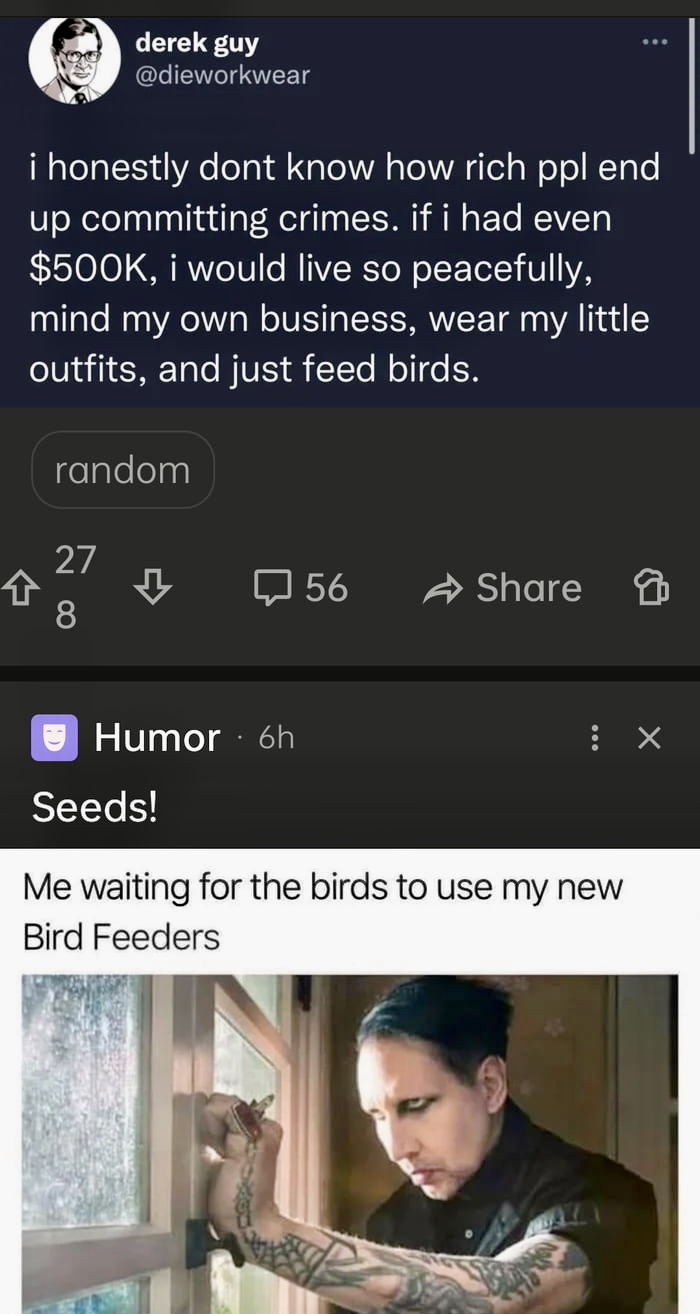This screenshot has height=1314, width=700.
Task: Downvote the derek guy tweet post
Action: coord(153,586)
